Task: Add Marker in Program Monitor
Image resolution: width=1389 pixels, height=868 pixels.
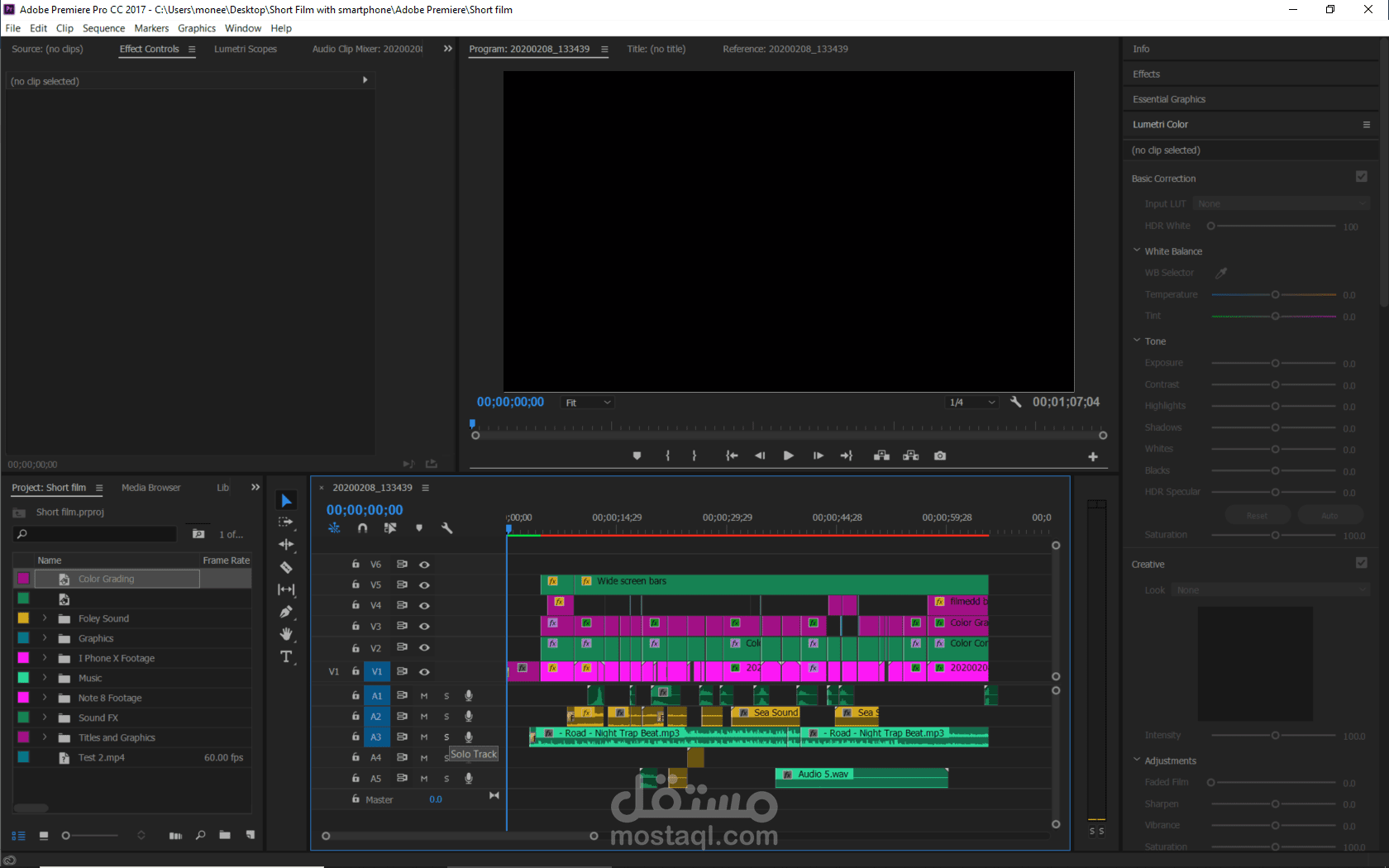Action: (637, 455)
